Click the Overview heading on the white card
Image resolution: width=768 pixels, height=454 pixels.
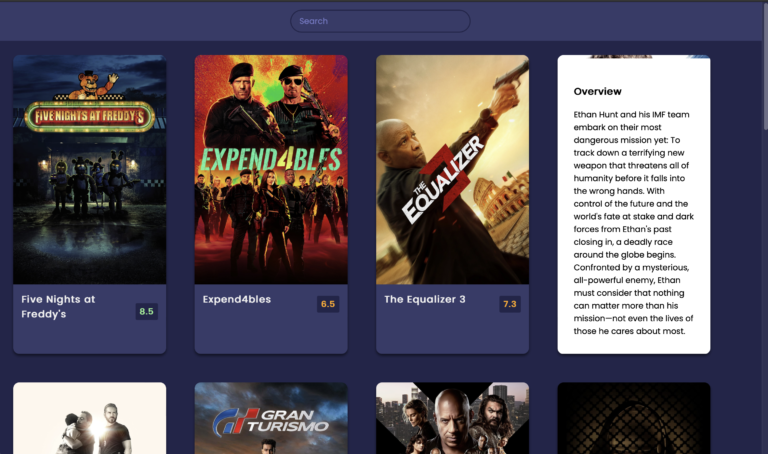point(597,92)
